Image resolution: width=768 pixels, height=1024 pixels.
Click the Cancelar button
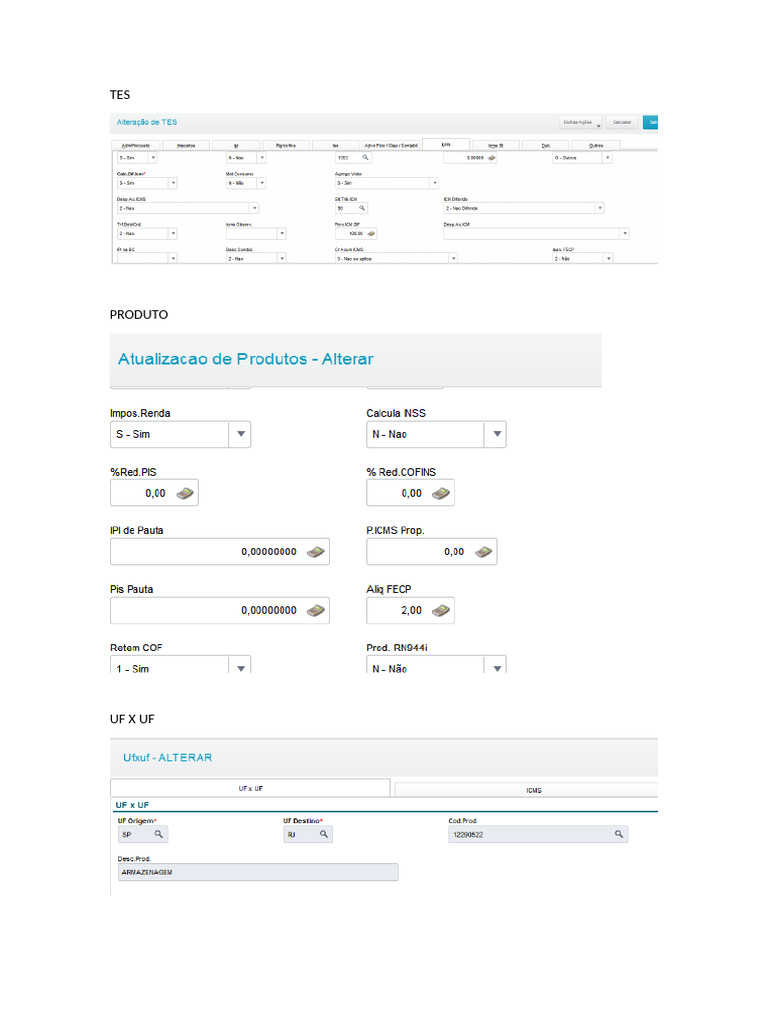(x=622, y=122)
